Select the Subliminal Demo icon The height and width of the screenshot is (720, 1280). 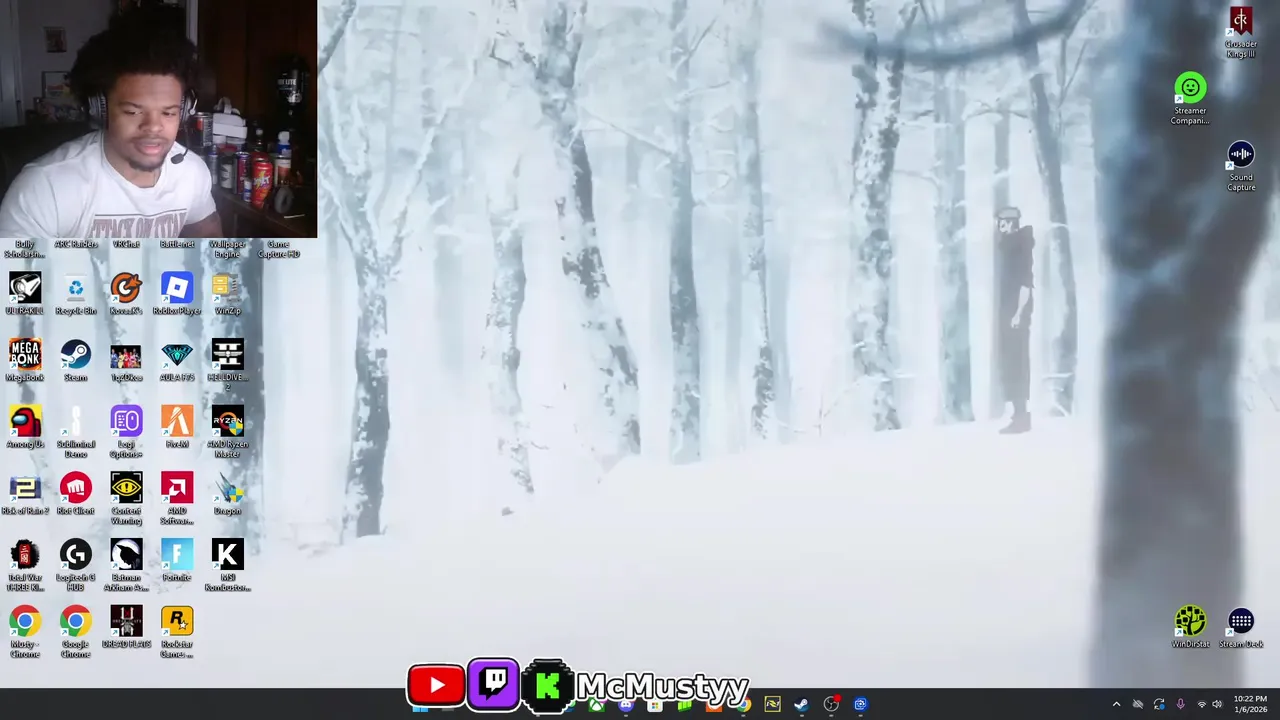click(x=76, y=432)
